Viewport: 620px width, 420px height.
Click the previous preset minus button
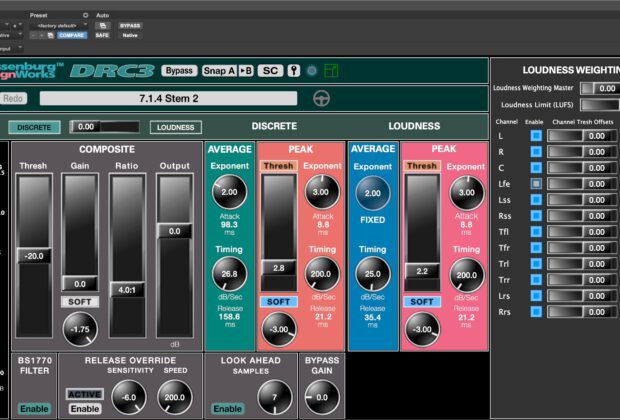tap(34, 35)
